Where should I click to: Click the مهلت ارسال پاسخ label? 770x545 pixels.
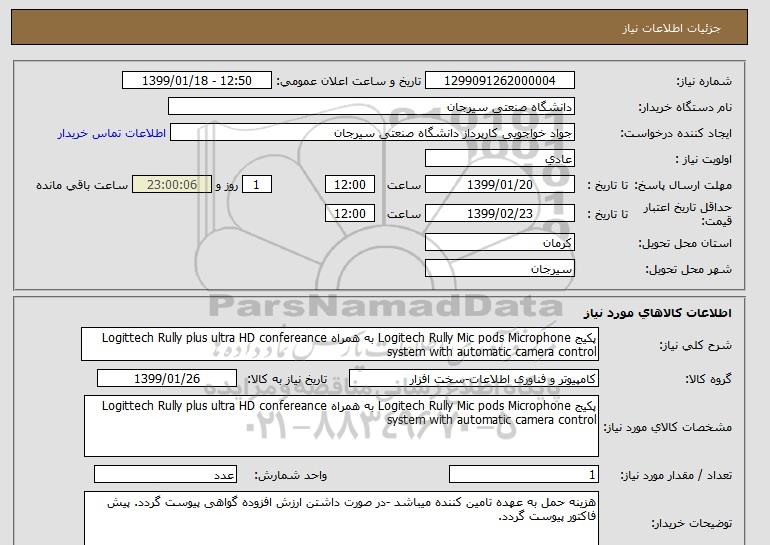683,185
